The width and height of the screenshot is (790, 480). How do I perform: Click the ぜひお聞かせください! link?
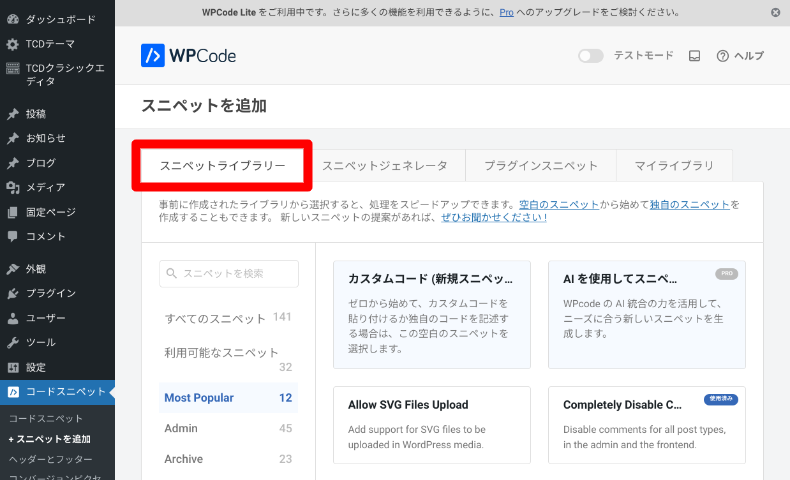494,218
